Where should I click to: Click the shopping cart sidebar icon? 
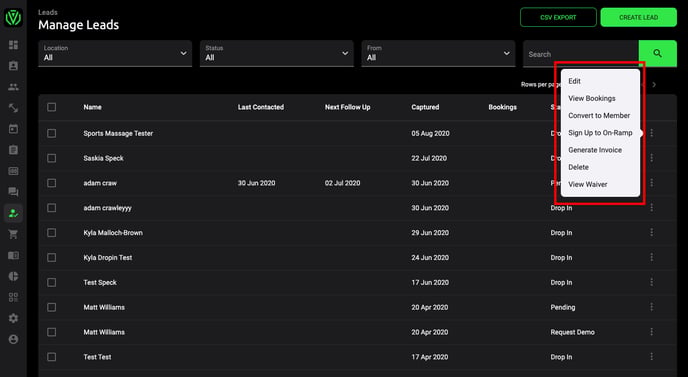pos(14,234)
